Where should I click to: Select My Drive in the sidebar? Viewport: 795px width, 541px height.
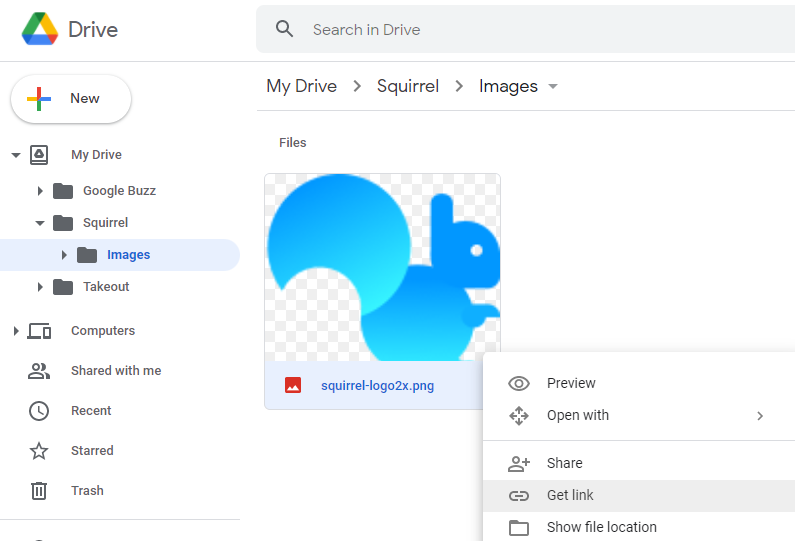(x=96, y=155)
